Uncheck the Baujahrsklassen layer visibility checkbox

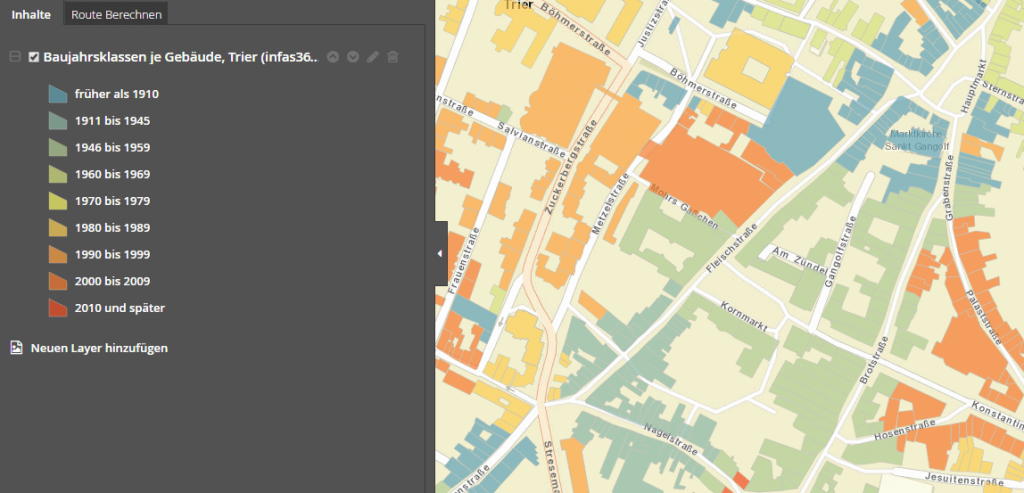[x=34, y=58]
